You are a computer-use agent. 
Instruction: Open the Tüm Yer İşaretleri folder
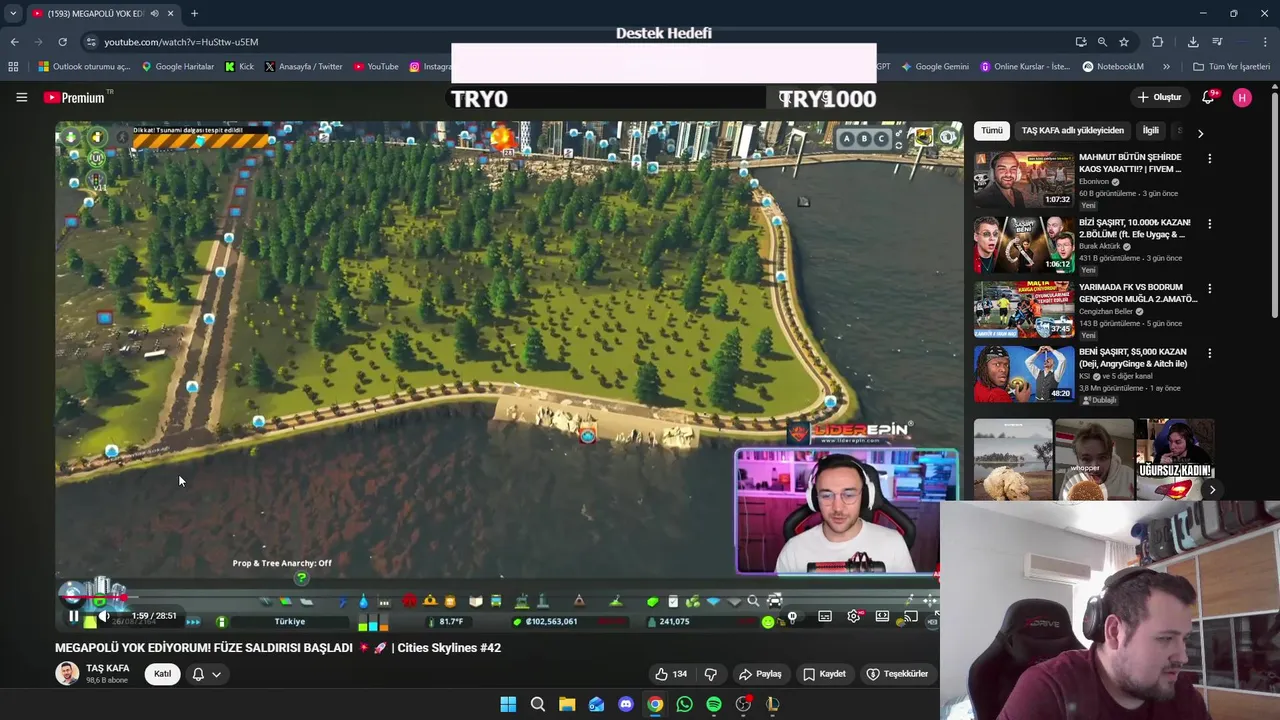tap(1231, 67)
